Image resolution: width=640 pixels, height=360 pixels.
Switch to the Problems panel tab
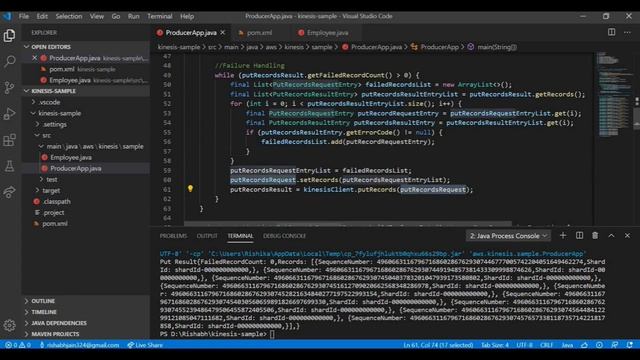(x=173, y=236)
